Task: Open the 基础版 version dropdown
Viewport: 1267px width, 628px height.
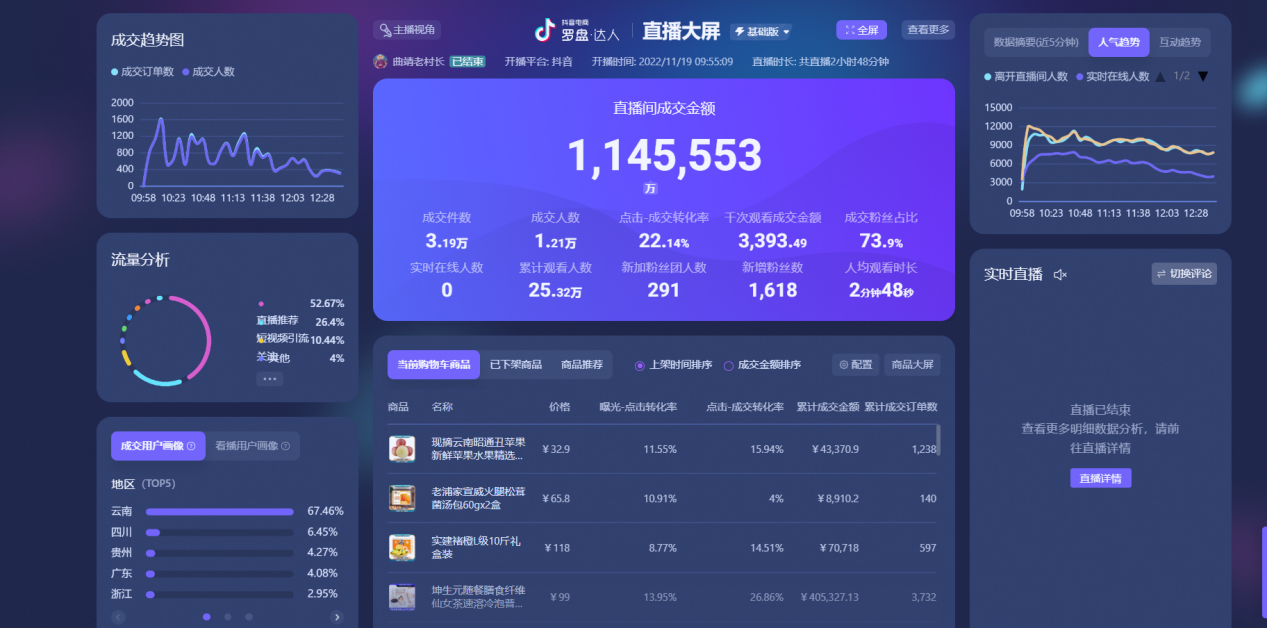Action: (762, 31)
